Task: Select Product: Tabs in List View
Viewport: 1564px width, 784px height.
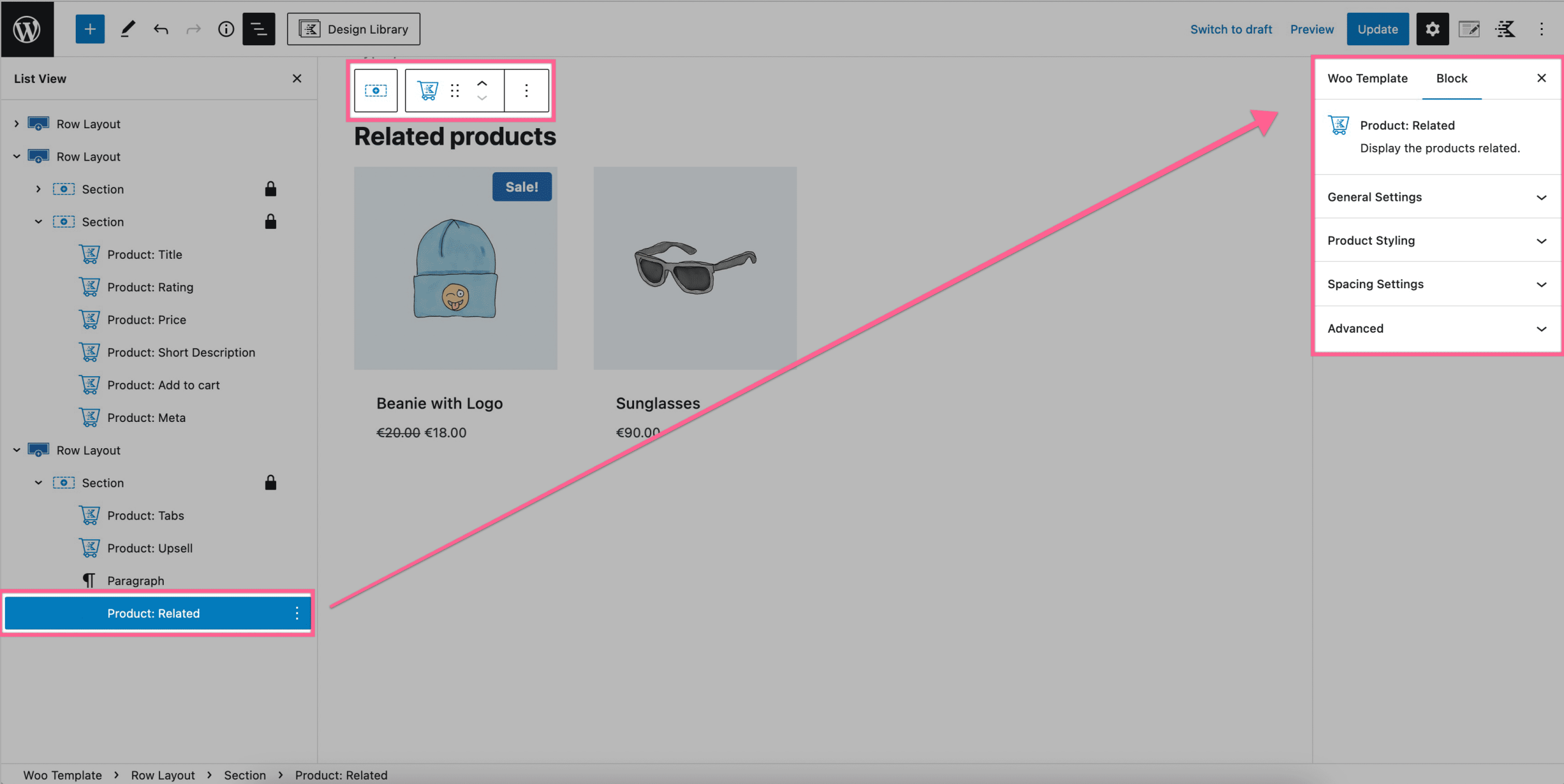Action: point(146,515)
